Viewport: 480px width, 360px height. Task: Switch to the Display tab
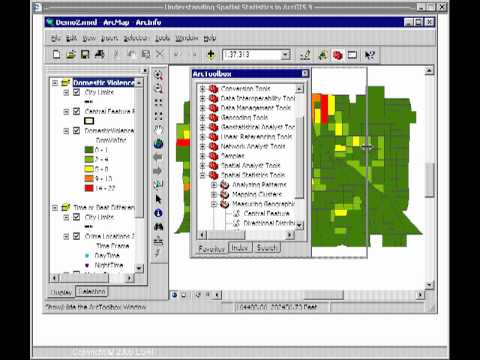click(x=61, y=292)
